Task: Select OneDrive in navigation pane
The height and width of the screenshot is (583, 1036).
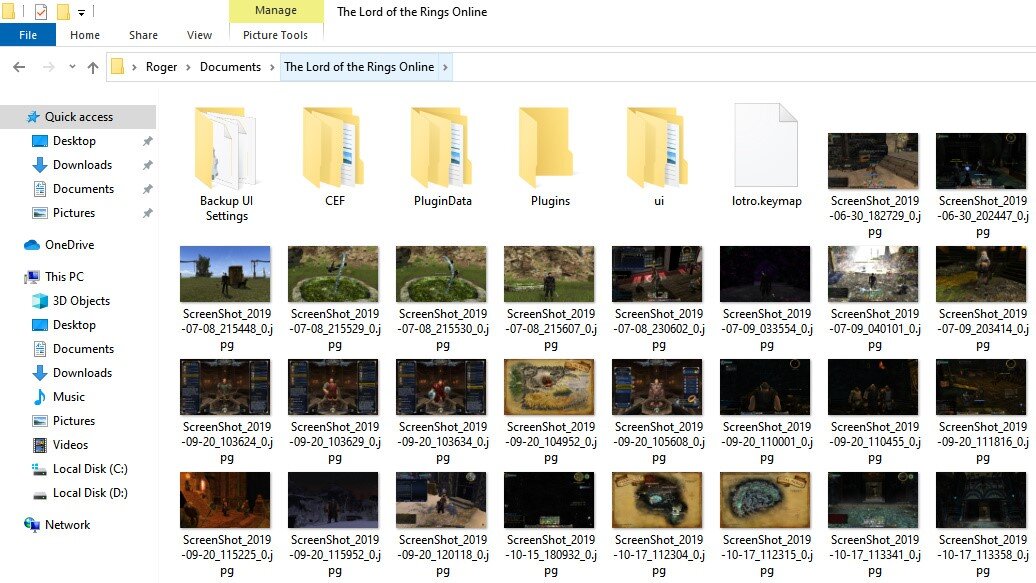Action: (x=69, y=245)
